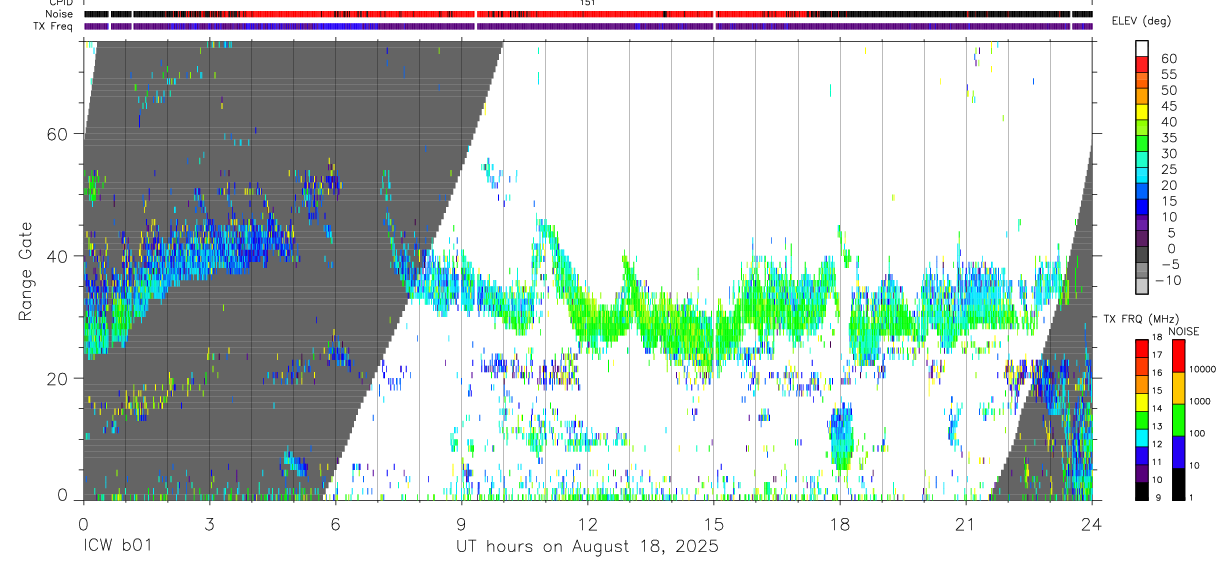Click the Noise indicator strip above the plot
This screenshot has width=1228, height=567.
click(x=587, y=15)
